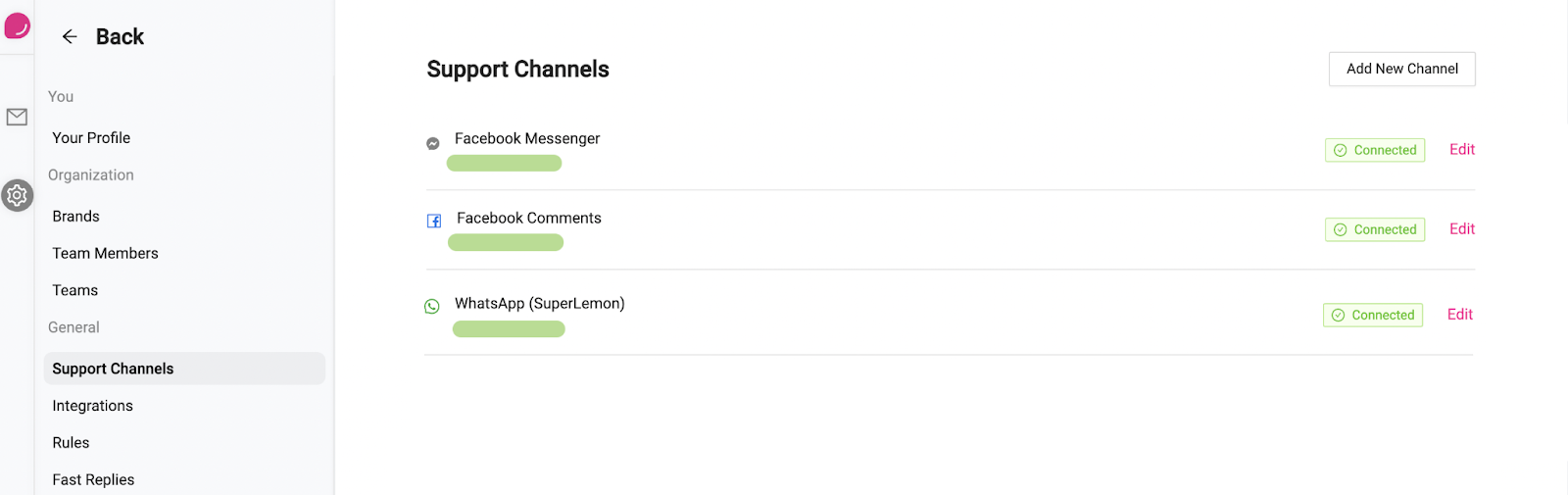Select Teams in sidebar
The width and height of the screenshot is (1568, 495).
74,290
